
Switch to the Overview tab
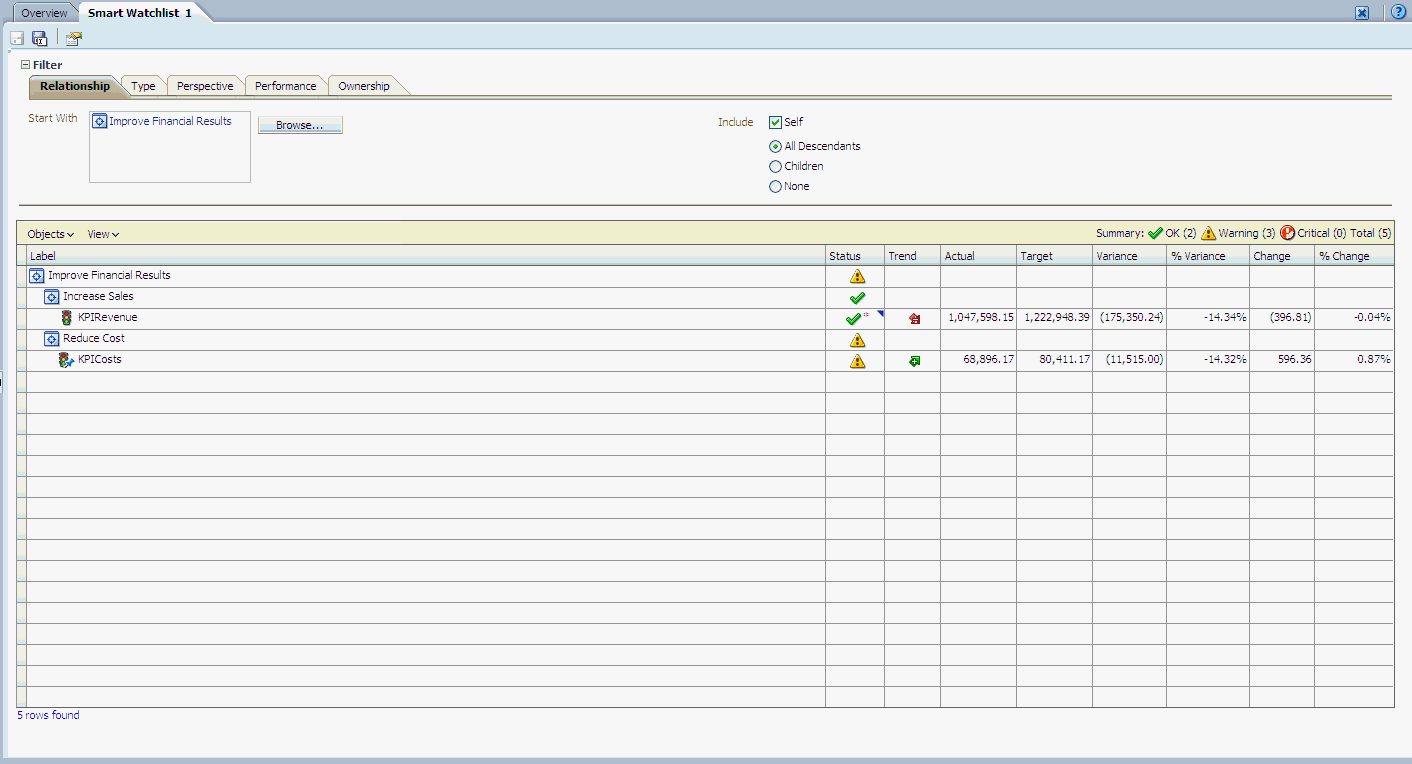[44, 13]
